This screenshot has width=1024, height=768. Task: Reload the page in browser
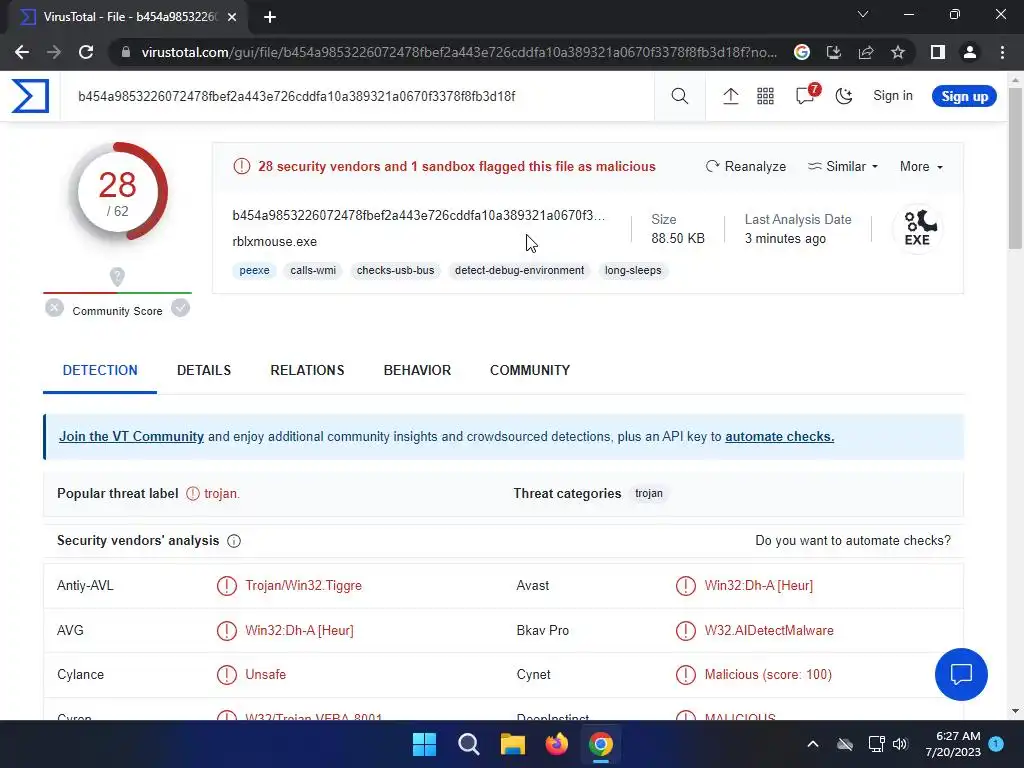click(x=86, y=52)
